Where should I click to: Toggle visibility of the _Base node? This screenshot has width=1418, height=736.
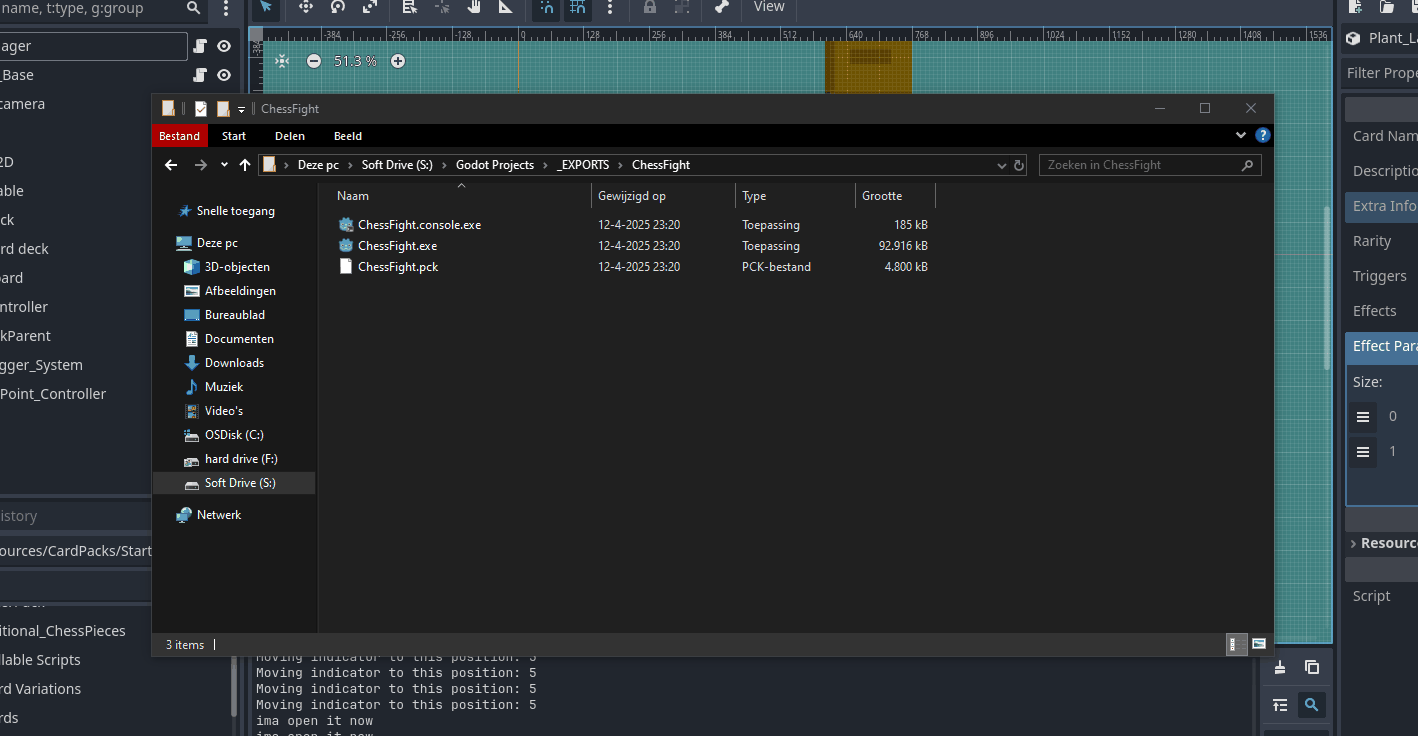point(224,75)
